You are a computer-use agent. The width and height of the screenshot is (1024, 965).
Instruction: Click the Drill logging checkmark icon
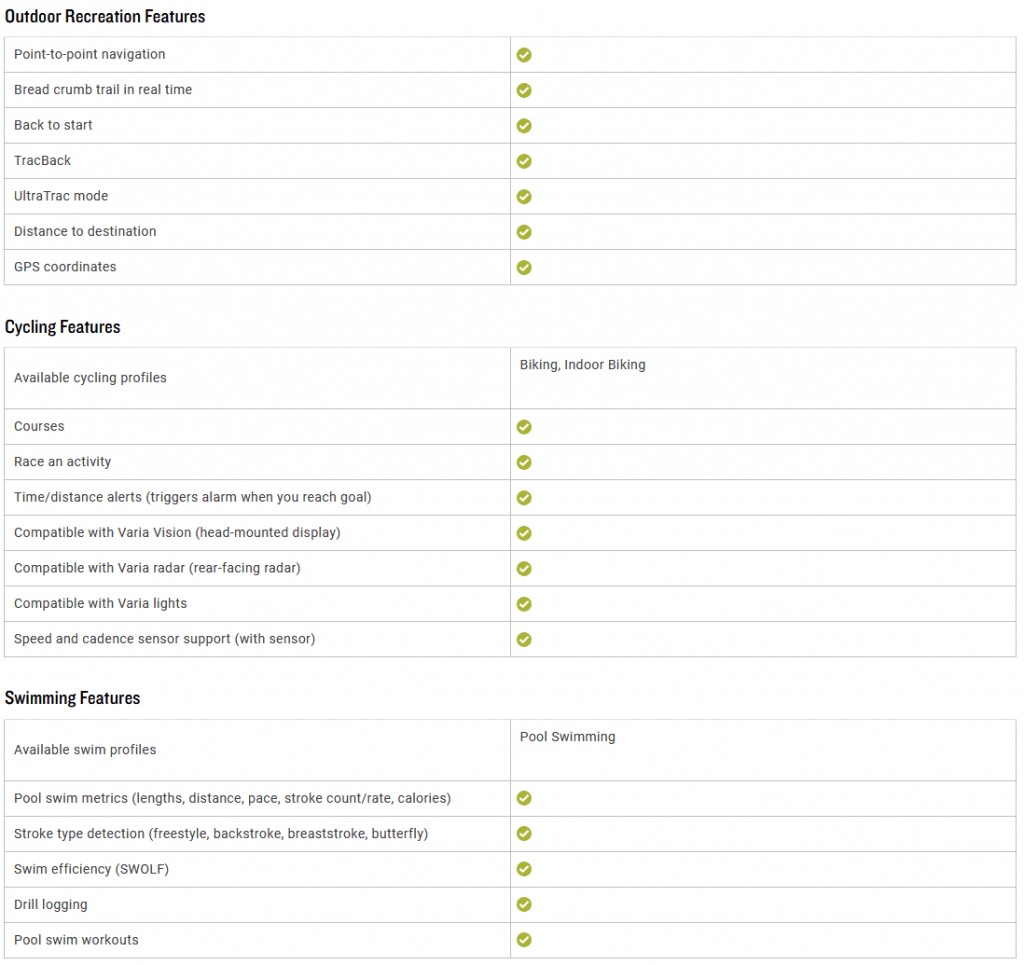coord(524,904)
